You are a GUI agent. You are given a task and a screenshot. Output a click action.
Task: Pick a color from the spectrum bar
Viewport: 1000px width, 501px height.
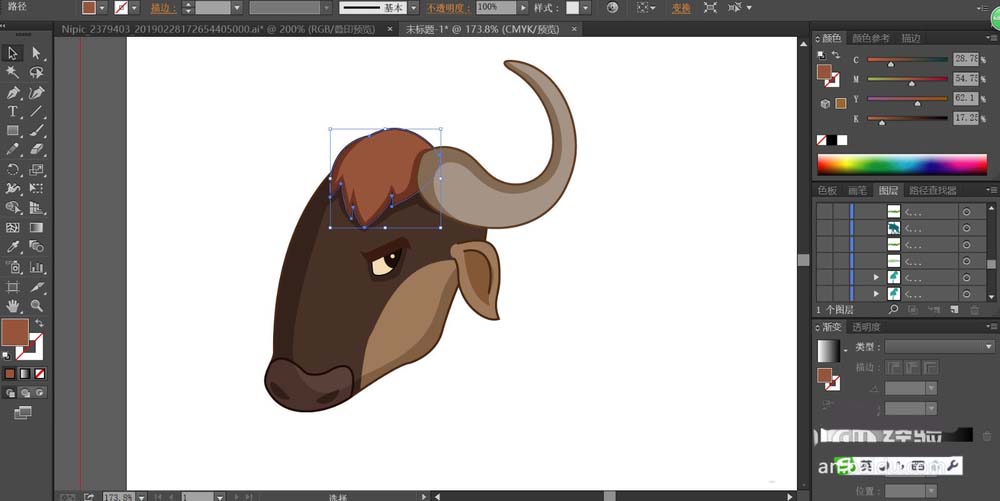point(902,164)
